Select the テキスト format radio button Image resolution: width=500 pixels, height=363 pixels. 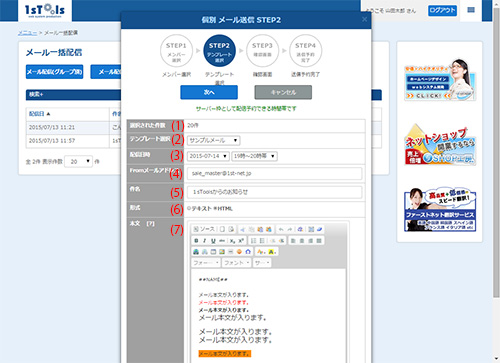[189, 208]
